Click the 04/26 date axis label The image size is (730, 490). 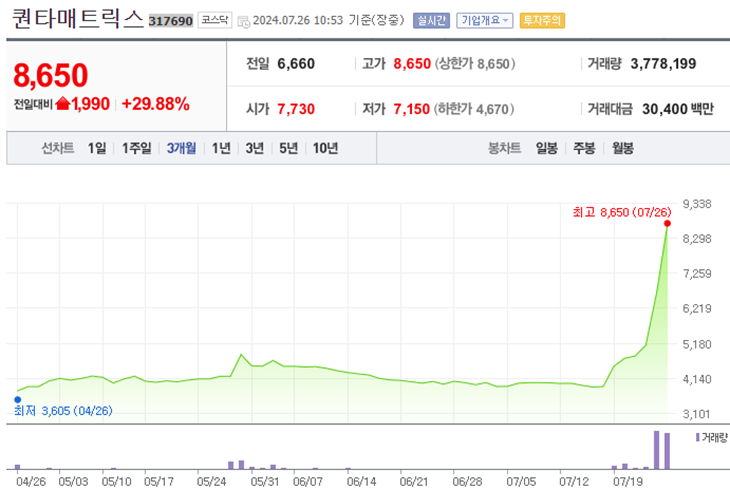(x=31, y=481)
